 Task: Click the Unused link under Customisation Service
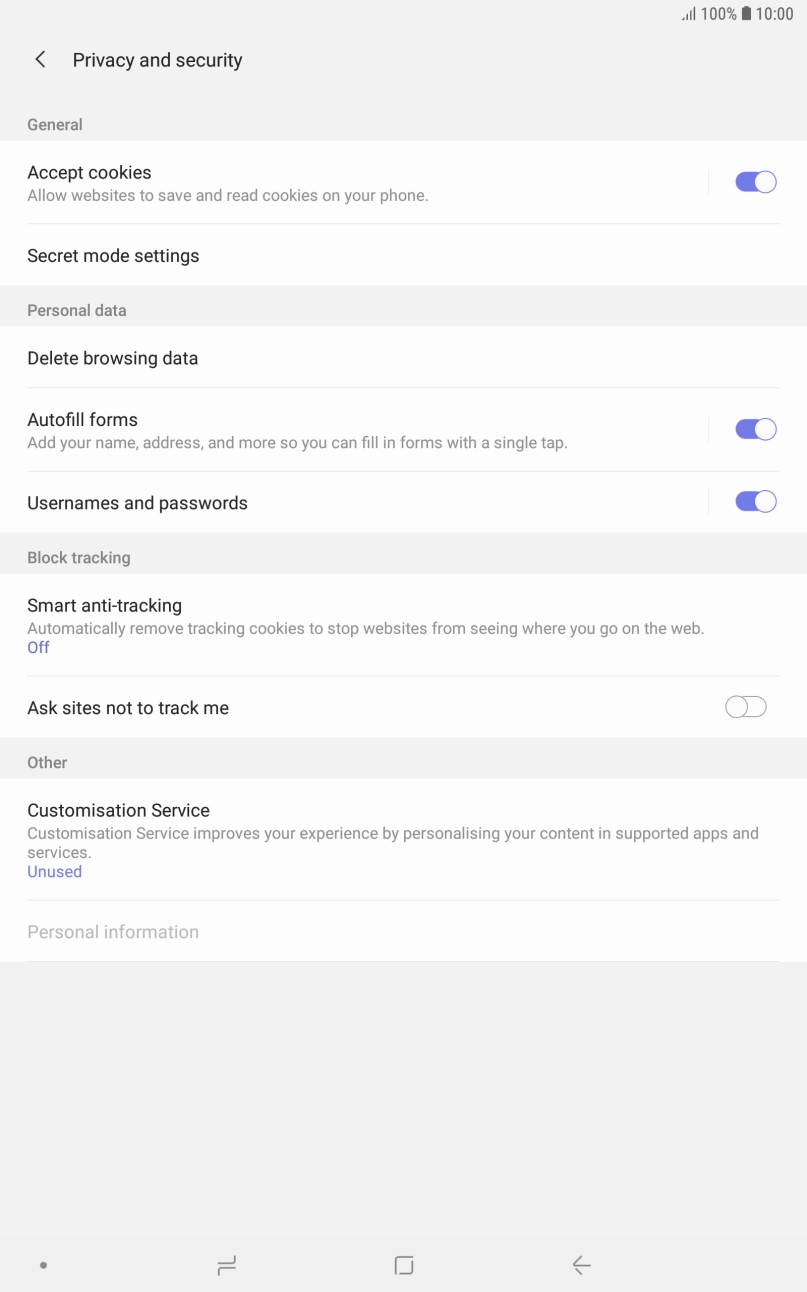click(x=54, y=871)
